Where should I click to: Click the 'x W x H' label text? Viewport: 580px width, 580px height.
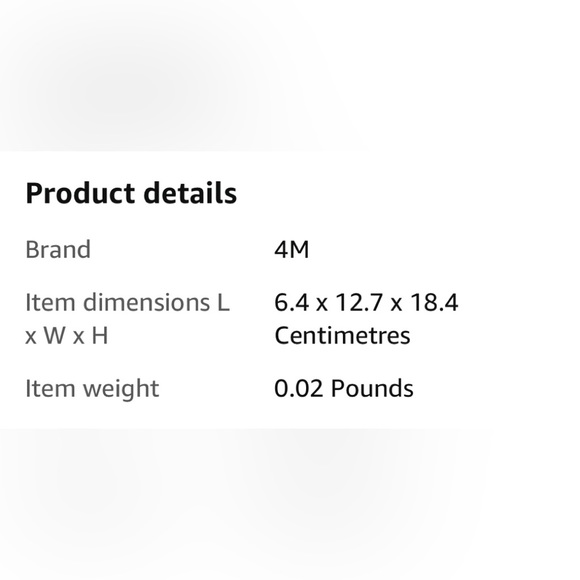click(67, 336)
